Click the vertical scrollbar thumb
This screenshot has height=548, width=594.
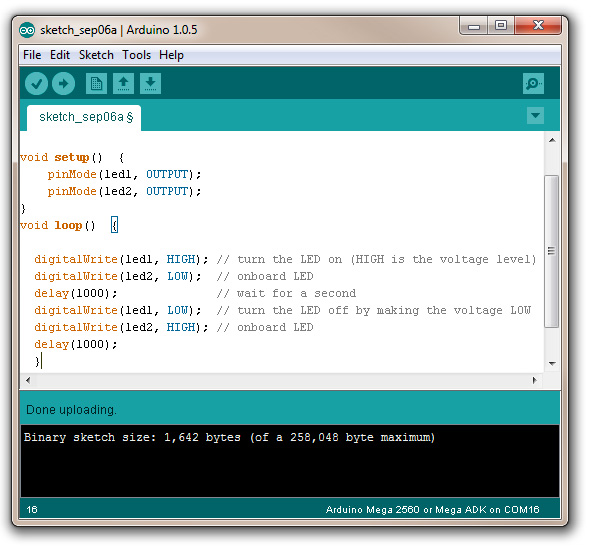[552, 251]
